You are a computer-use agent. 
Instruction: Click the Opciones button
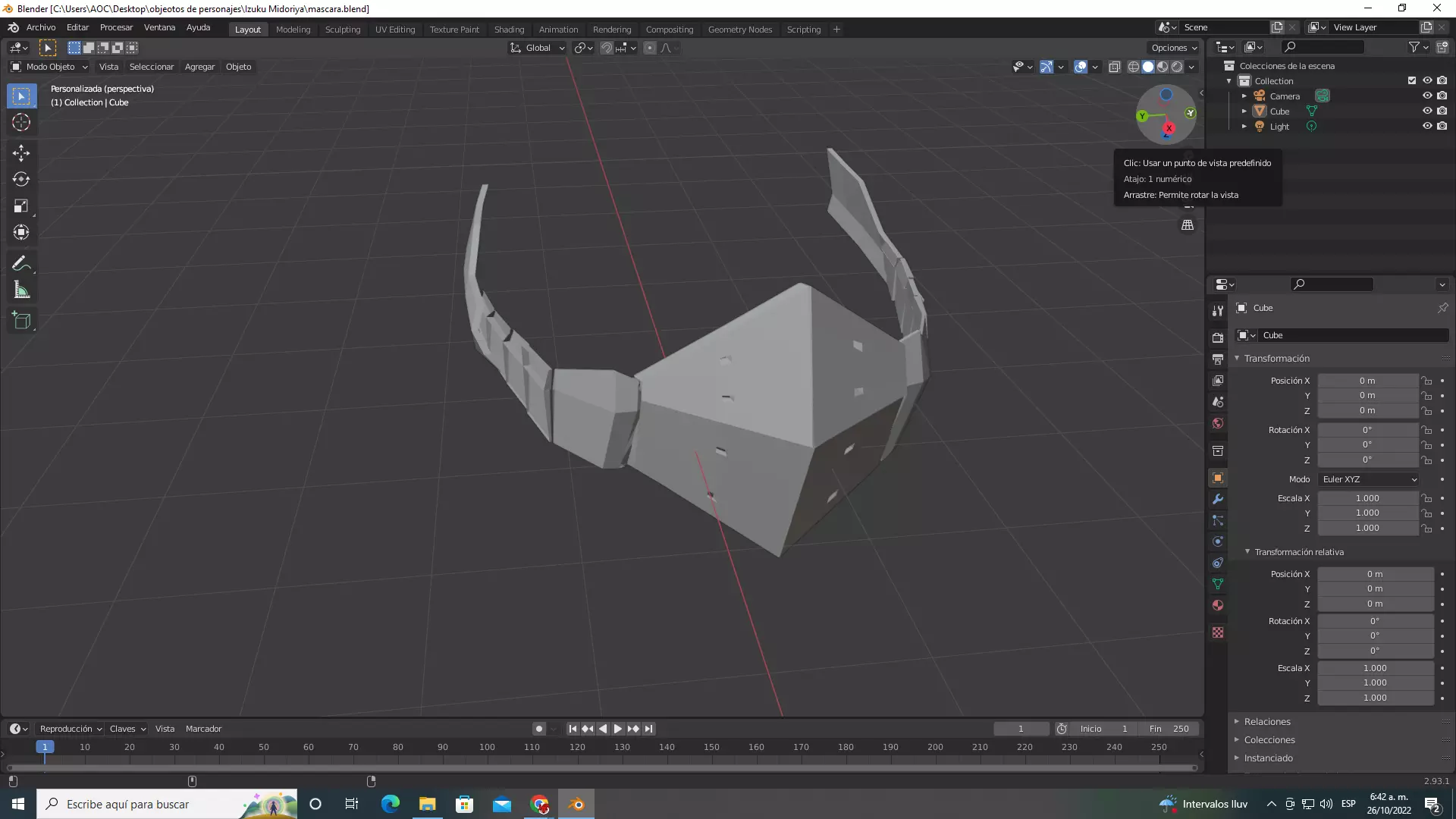(x=1173, y=48)
